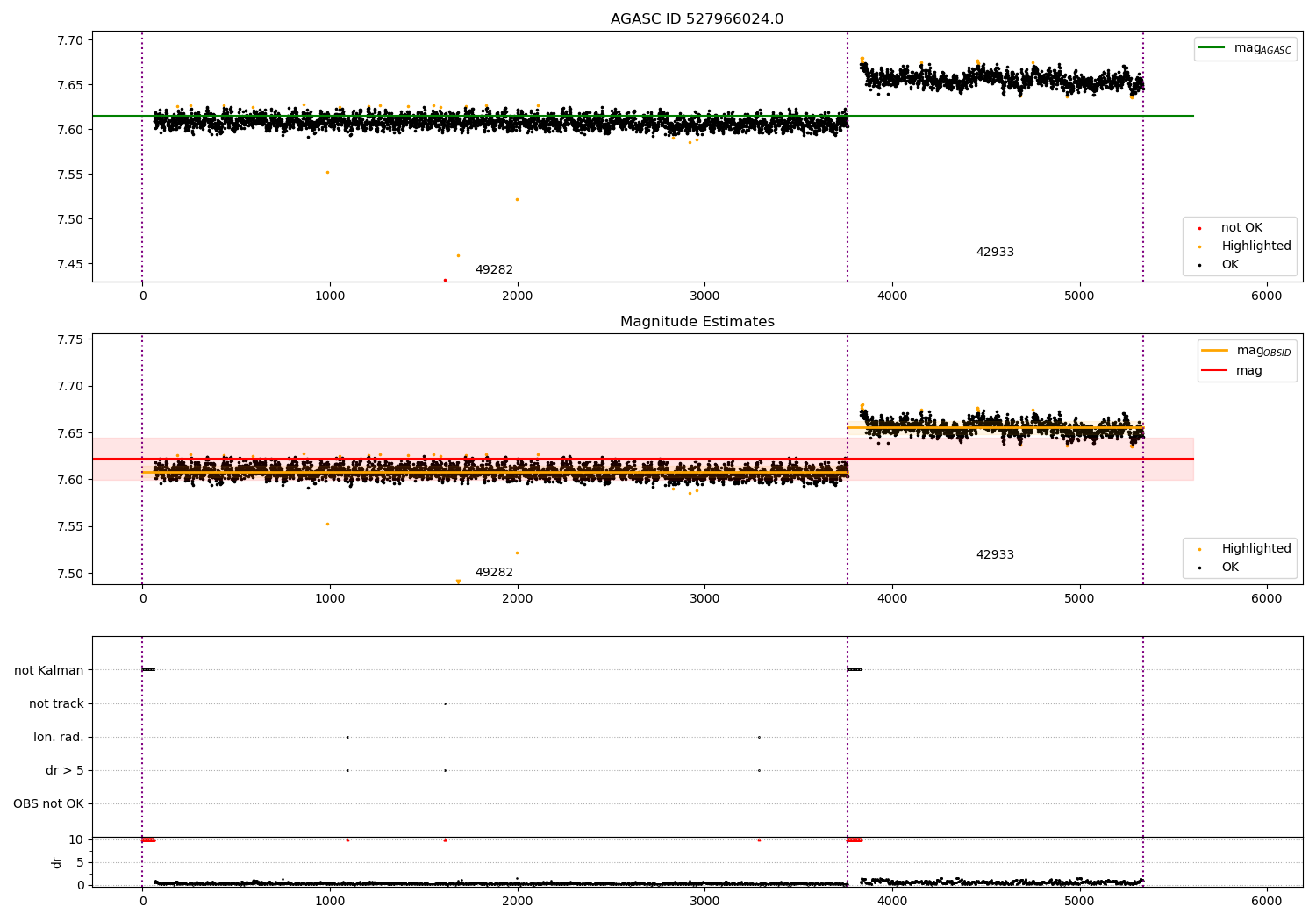Click the '5' tick on the dr axis
Viewport: 1316px width, 921px height.
[x=80, y=862]
